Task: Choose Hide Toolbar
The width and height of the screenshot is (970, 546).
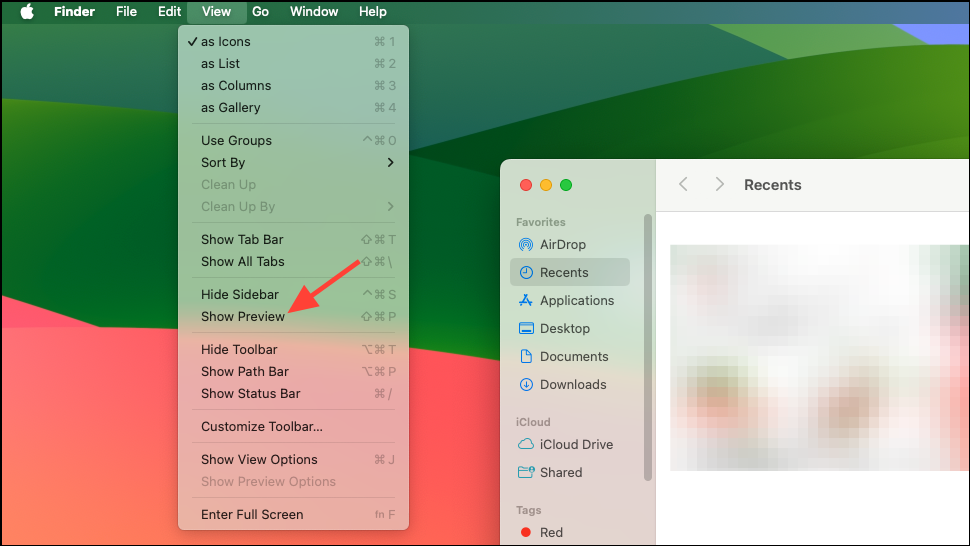Action: point(293,349)
